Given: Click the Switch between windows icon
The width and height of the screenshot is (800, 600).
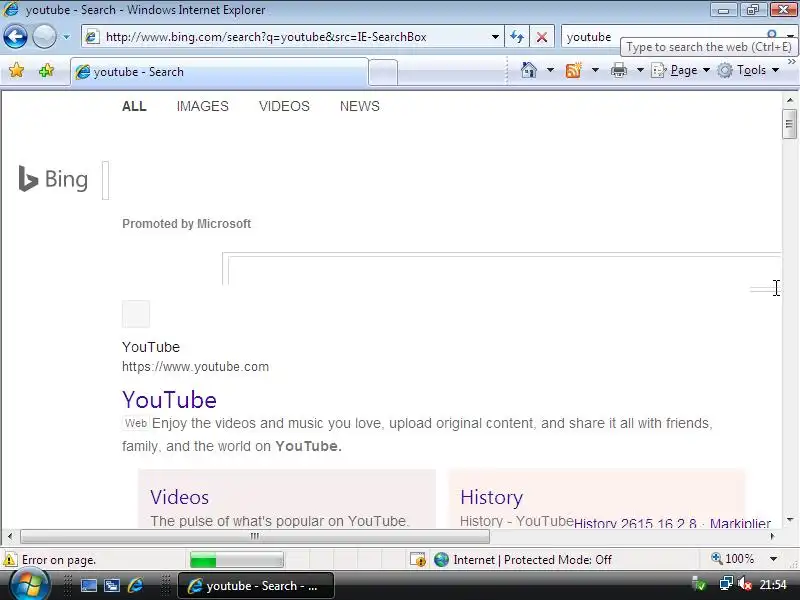Looking at the screenshot, I should click(112, 586).
